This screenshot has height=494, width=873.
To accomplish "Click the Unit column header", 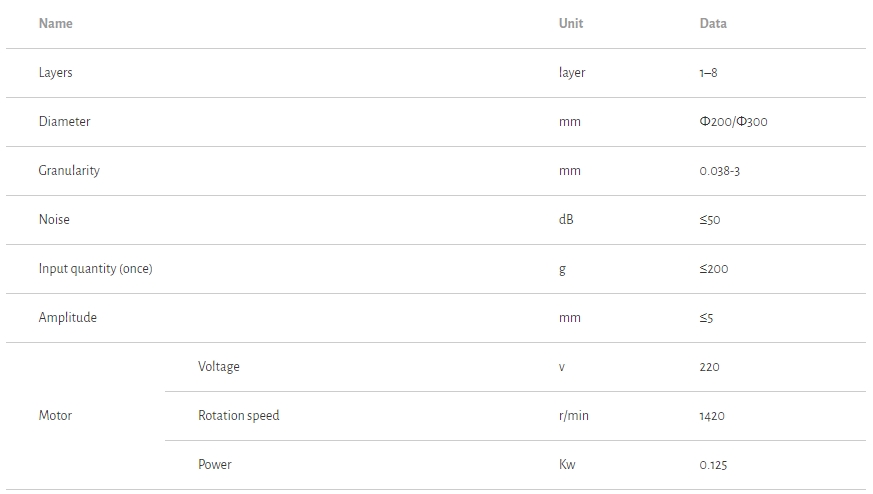I will [570, 23].
